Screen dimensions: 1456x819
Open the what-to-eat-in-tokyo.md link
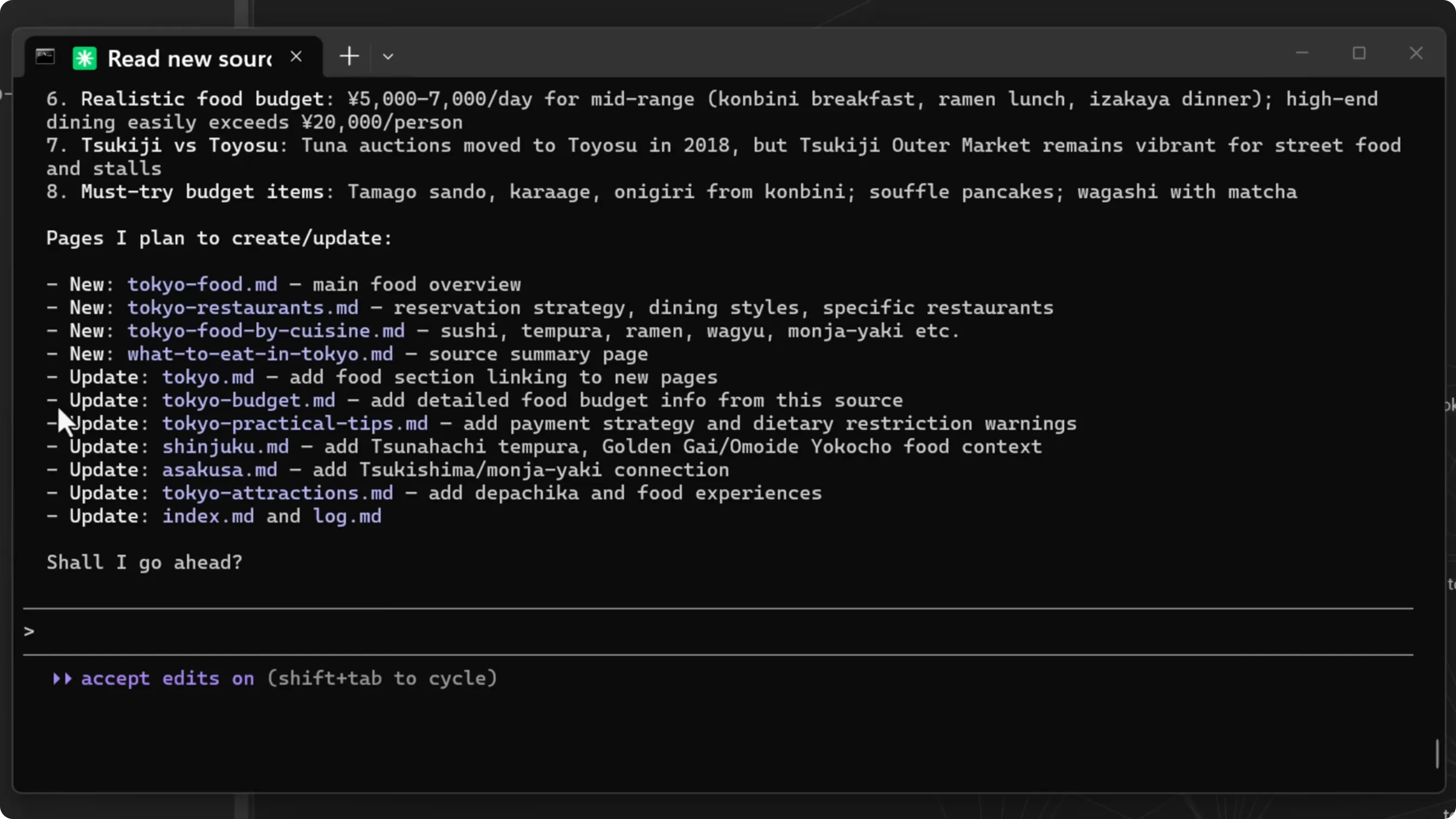click(x=260, y=354)
